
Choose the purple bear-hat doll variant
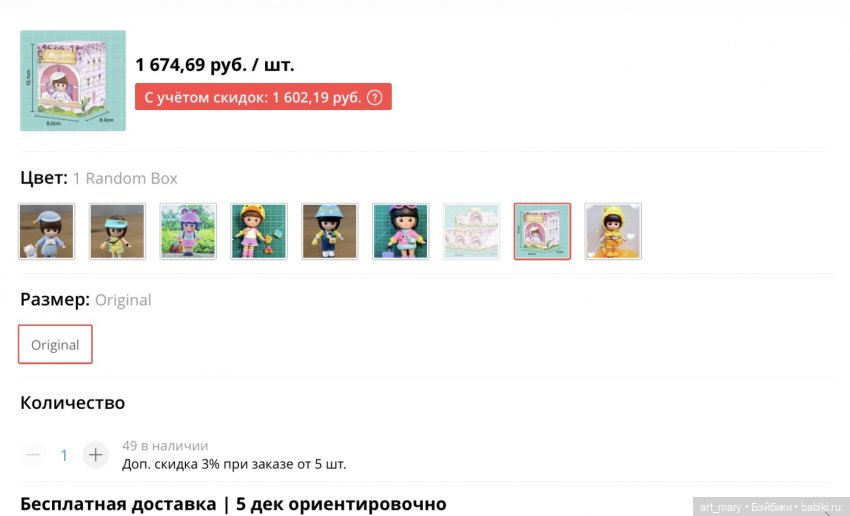pos(188,231)
